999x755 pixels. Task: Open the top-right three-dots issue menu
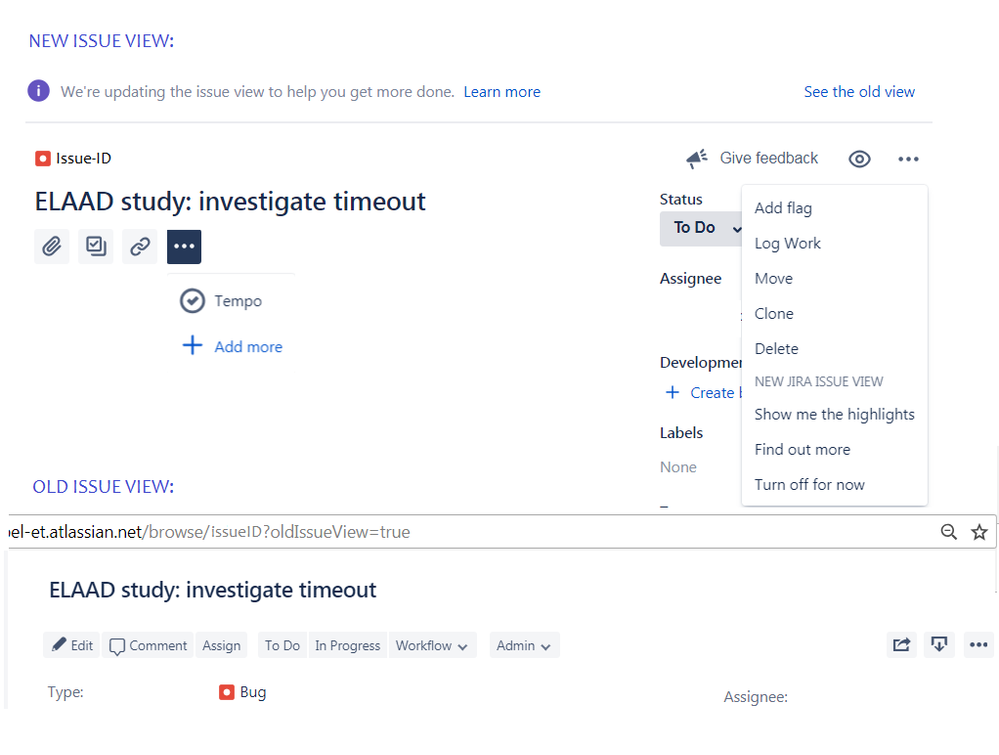click(x=909, y=159)
